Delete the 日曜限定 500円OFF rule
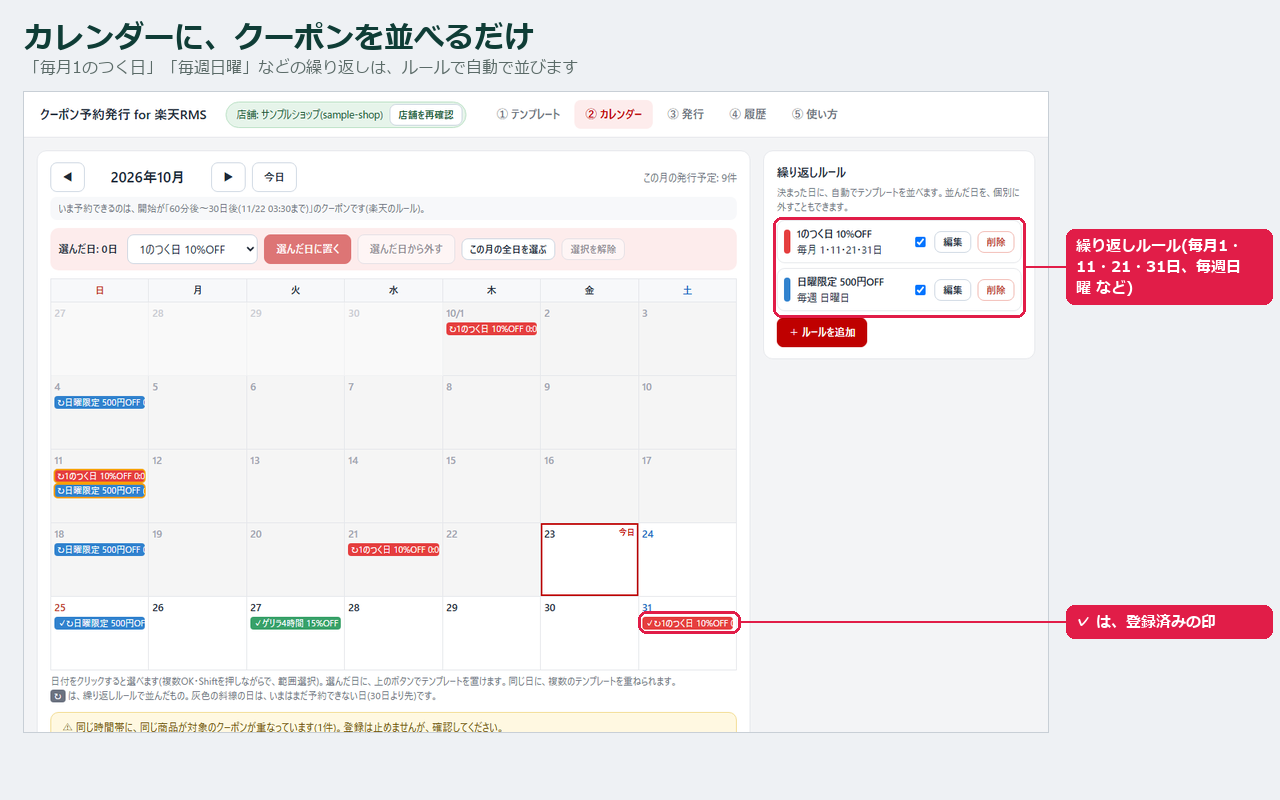 (996, 290)
